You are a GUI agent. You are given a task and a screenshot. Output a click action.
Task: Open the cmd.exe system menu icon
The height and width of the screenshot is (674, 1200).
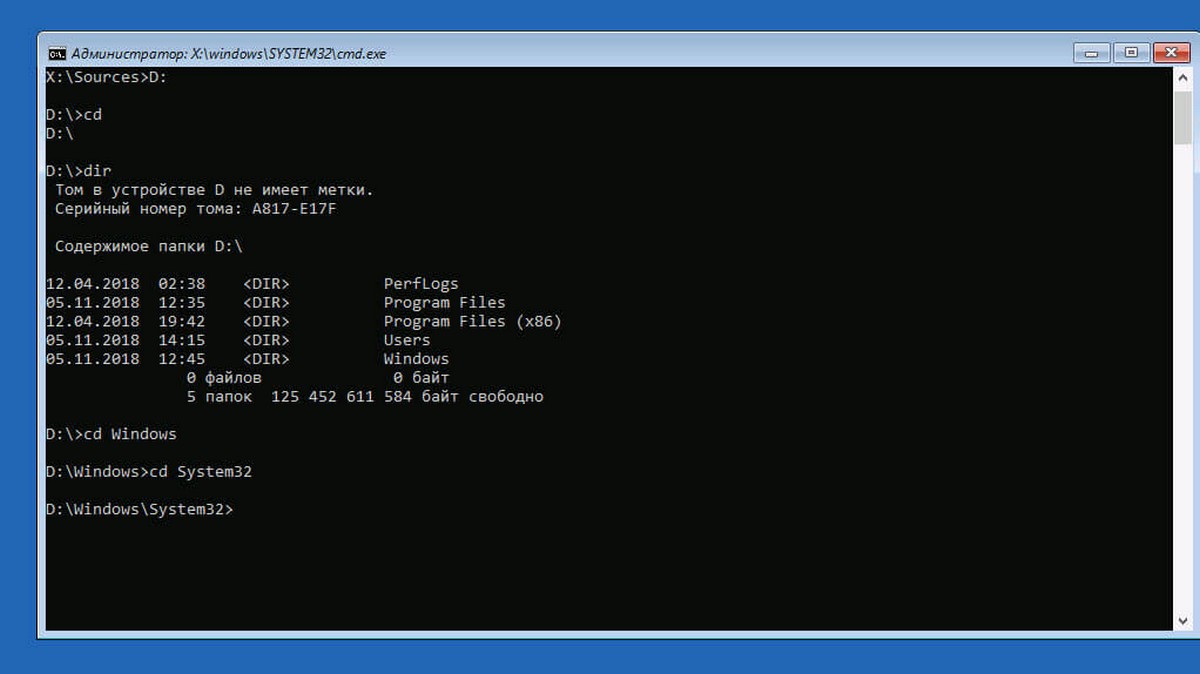click(58, 53)
